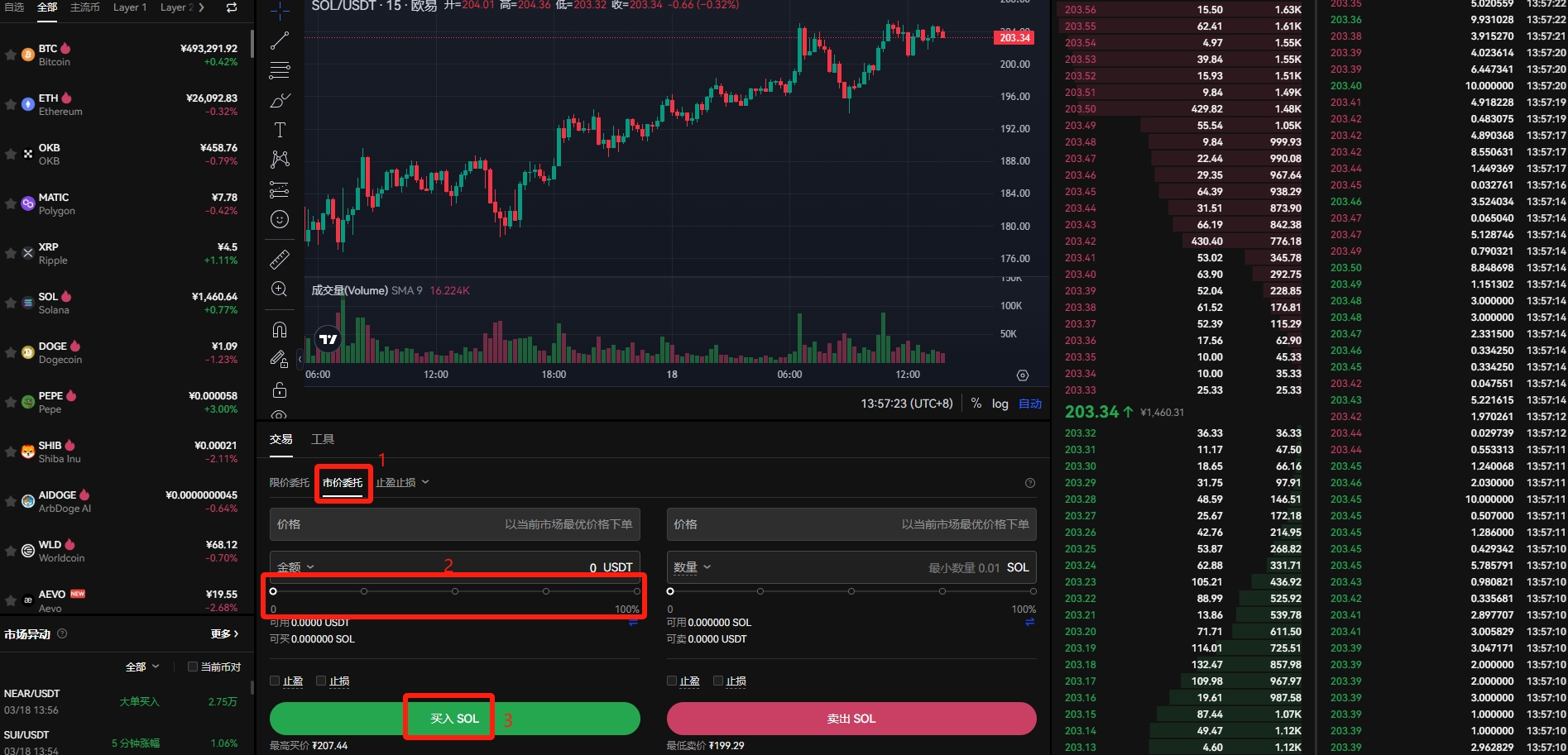Image resolution: width=1568 pixels, height=755 pixels.
Task: Click the NEW badge next to AEVO
Action: pyautogui.click(x=78, y=594)
